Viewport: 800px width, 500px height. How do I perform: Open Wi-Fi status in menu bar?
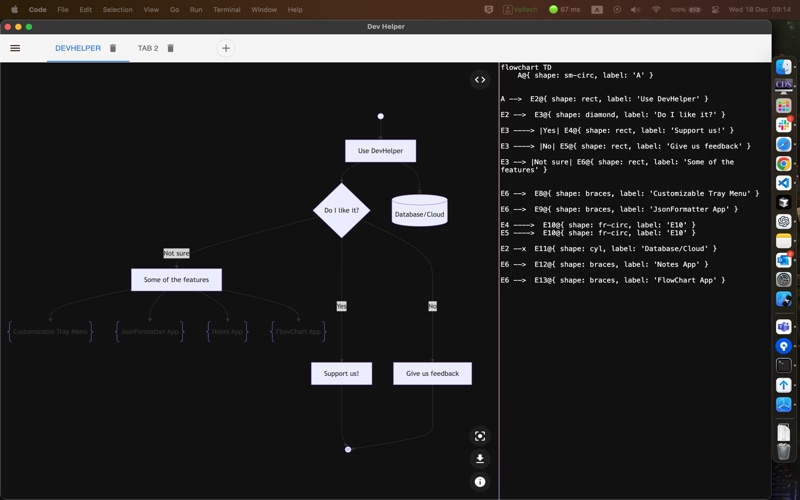click(656, 9)
